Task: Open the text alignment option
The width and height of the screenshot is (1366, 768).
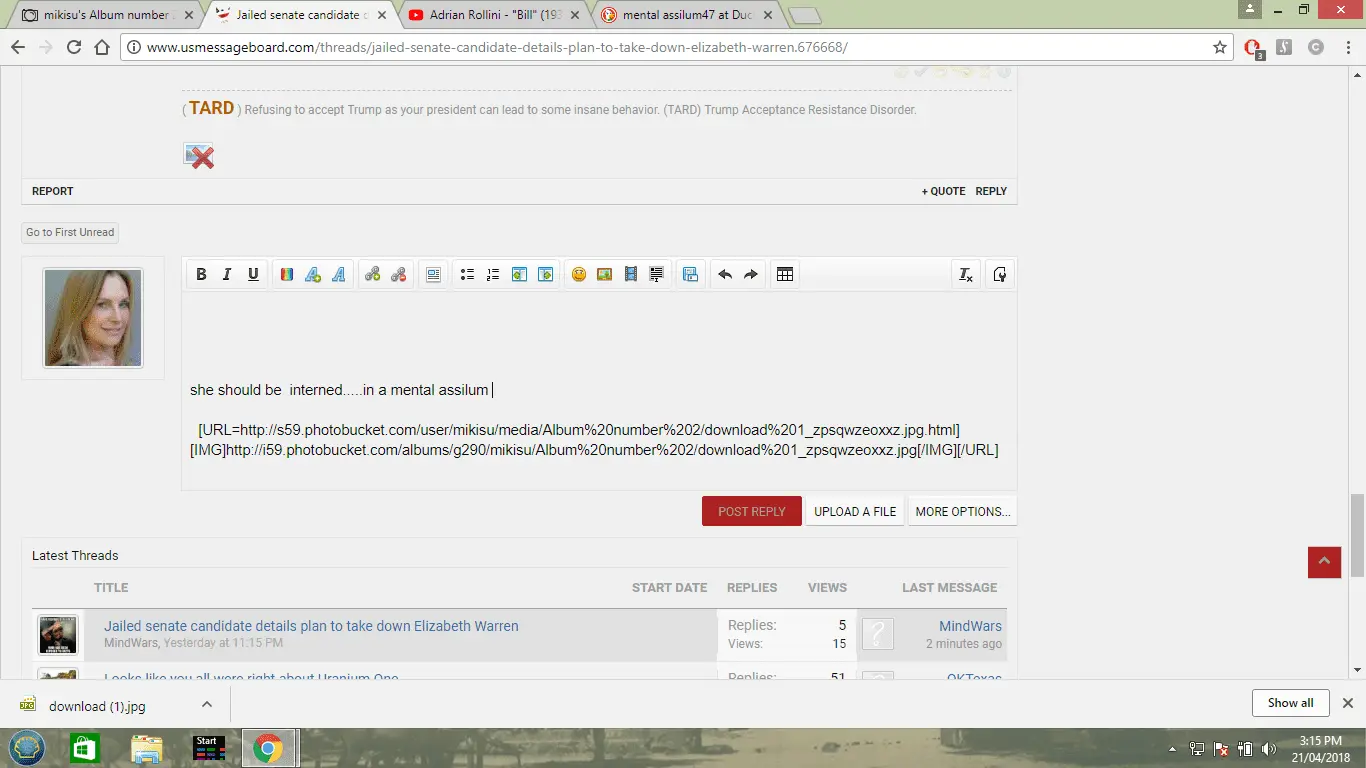Action: 433,274
